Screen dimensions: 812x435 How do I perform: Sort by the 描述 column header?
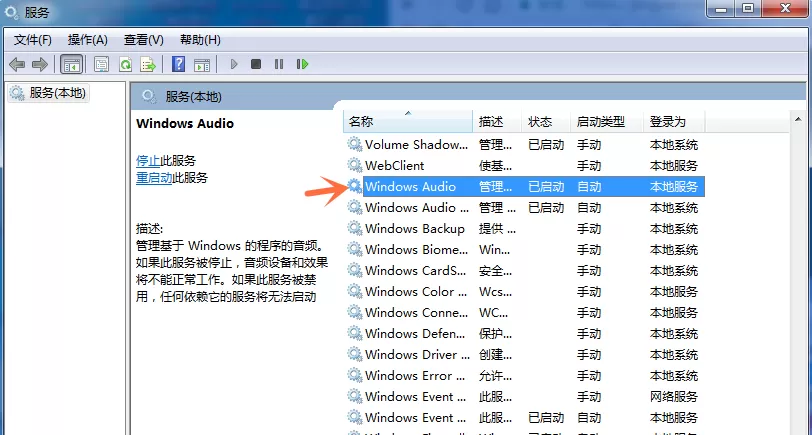tap(497, 122)
